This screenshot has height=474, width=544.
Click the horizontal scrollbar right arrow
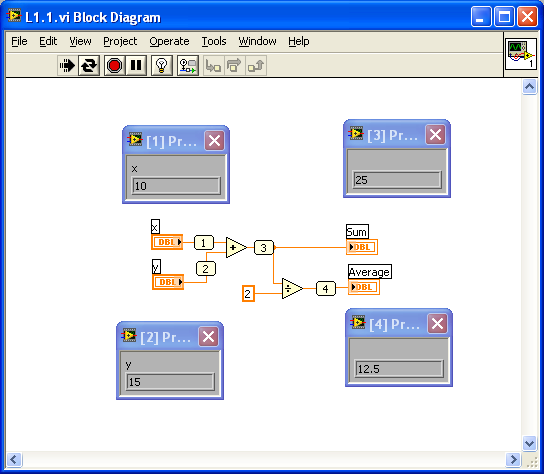pyautogui.click(x=512, y=459)
